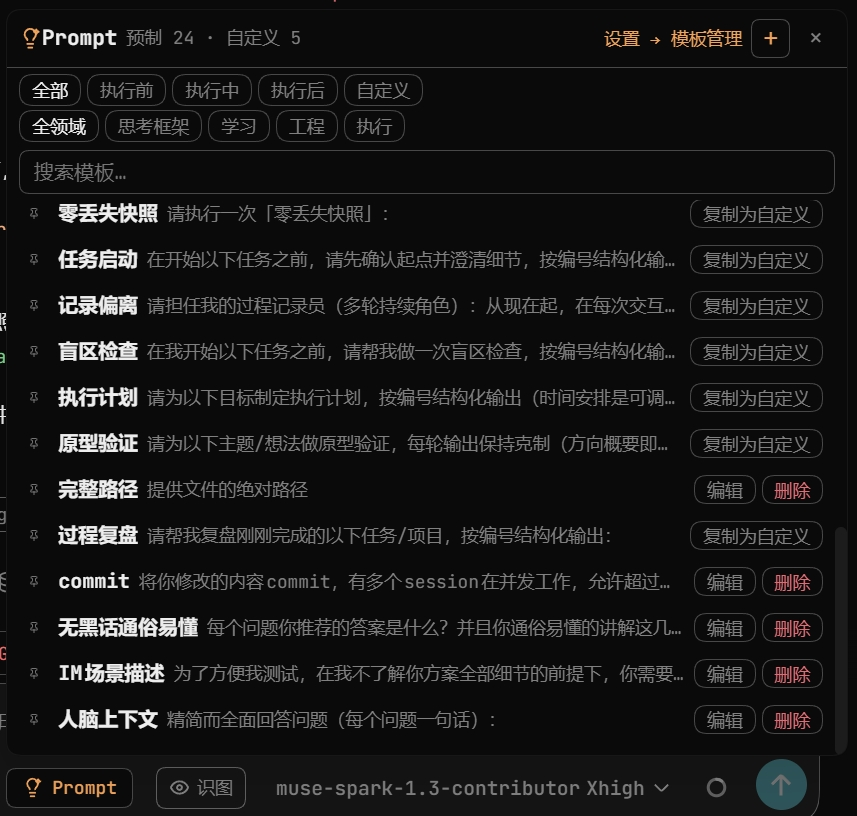This screenshot has width=857, height=816.
Task: Select the 执行后 filter tab
Action: (297, 90)
